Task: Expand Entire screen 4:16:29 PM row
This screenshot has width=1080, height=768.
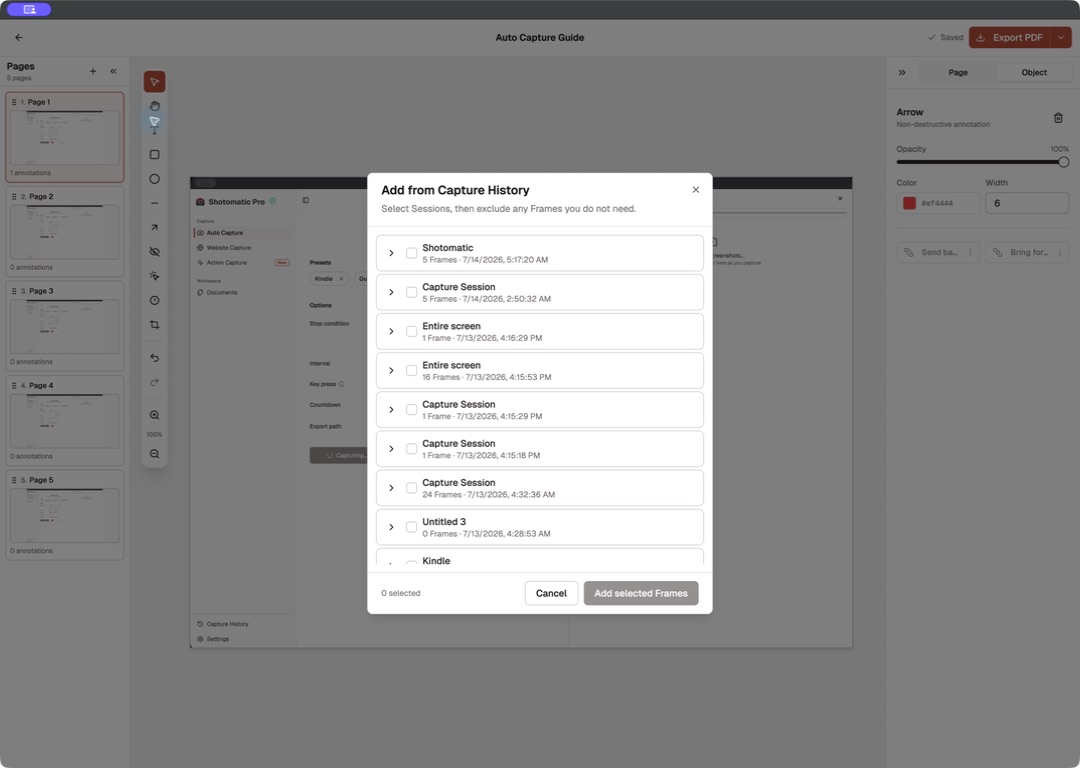Action: (391, 332)
